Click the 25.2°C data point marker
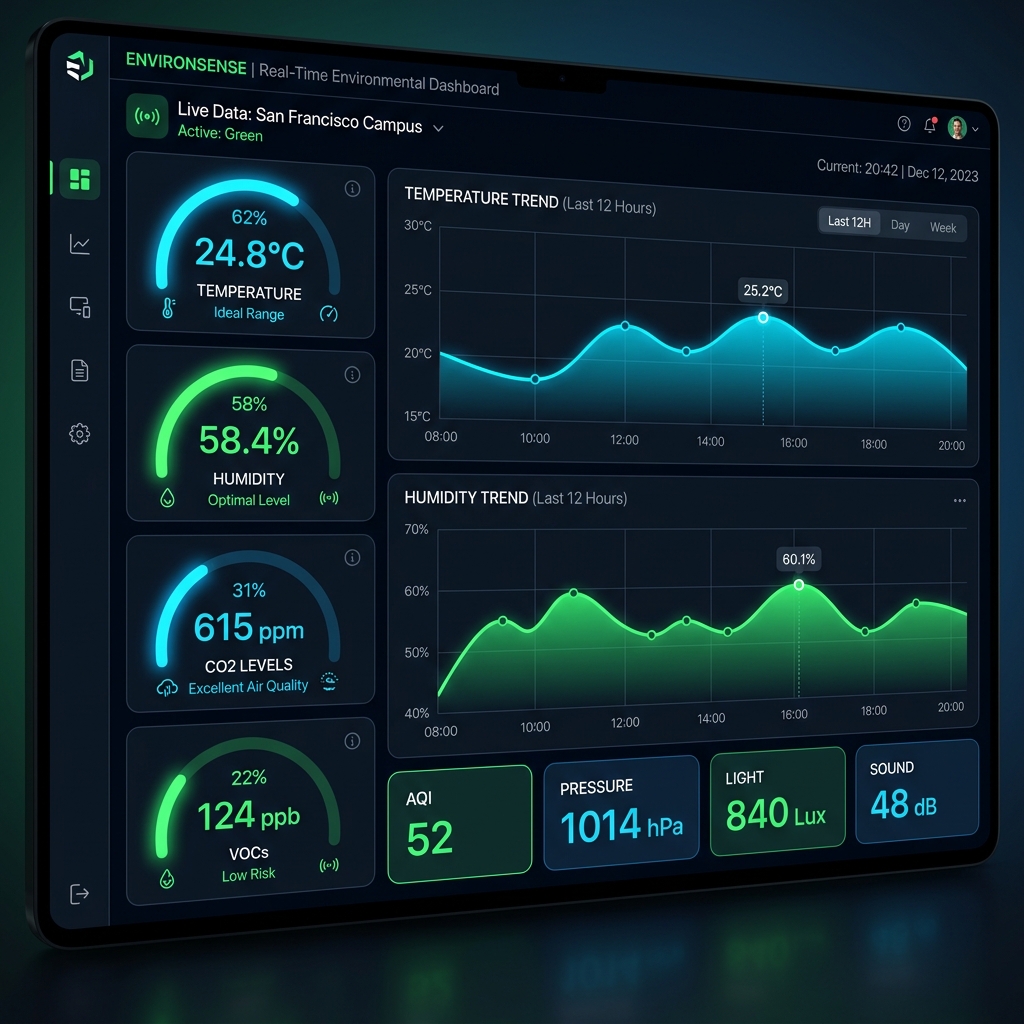 point(763,317)
